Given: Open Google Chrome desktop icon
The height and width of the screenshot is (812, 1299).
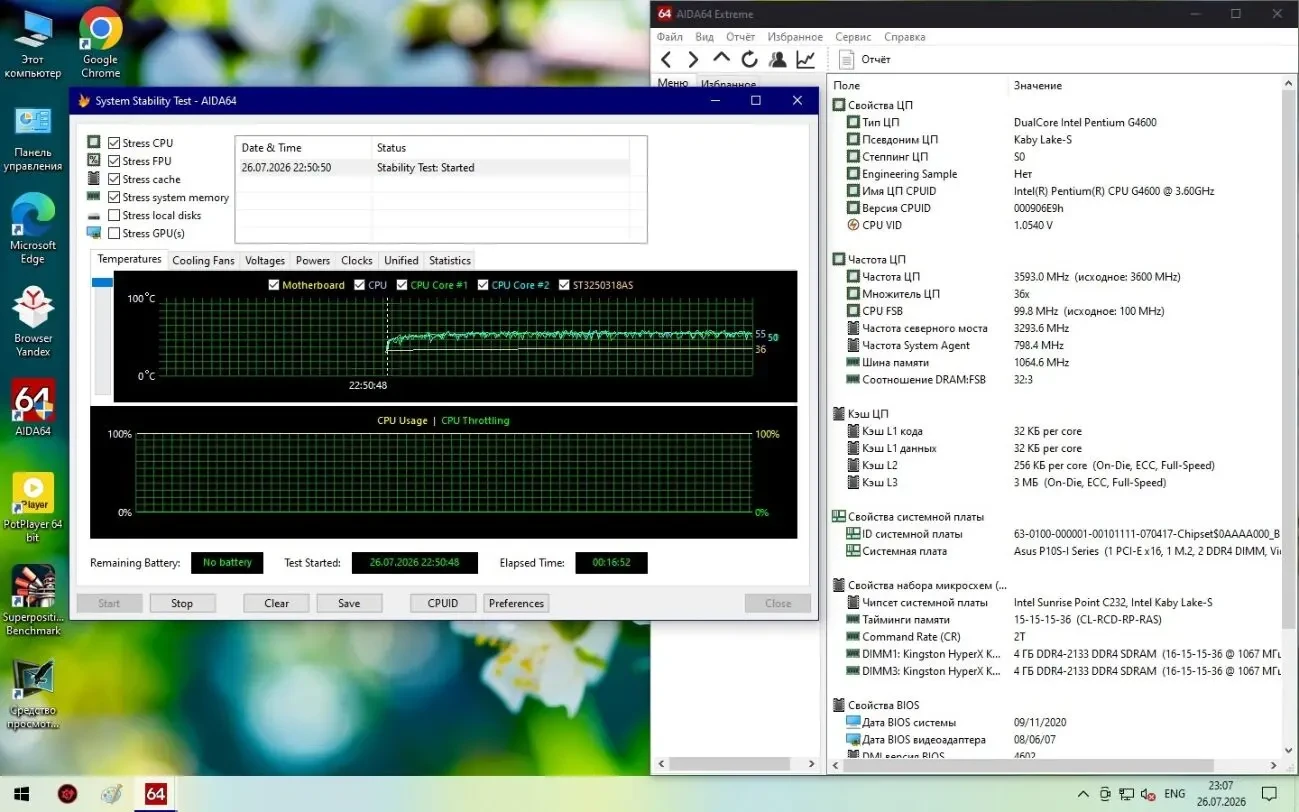Looking at the screenshot, I should click(x=100, y=43).
